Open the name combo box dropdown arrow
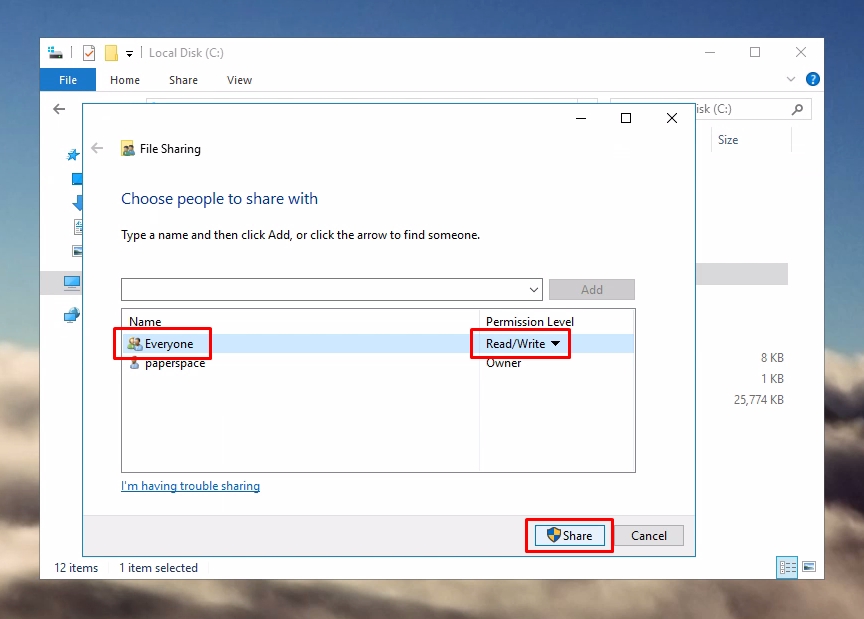Viewport: 864px width, 619px height. tap(533, 289)
